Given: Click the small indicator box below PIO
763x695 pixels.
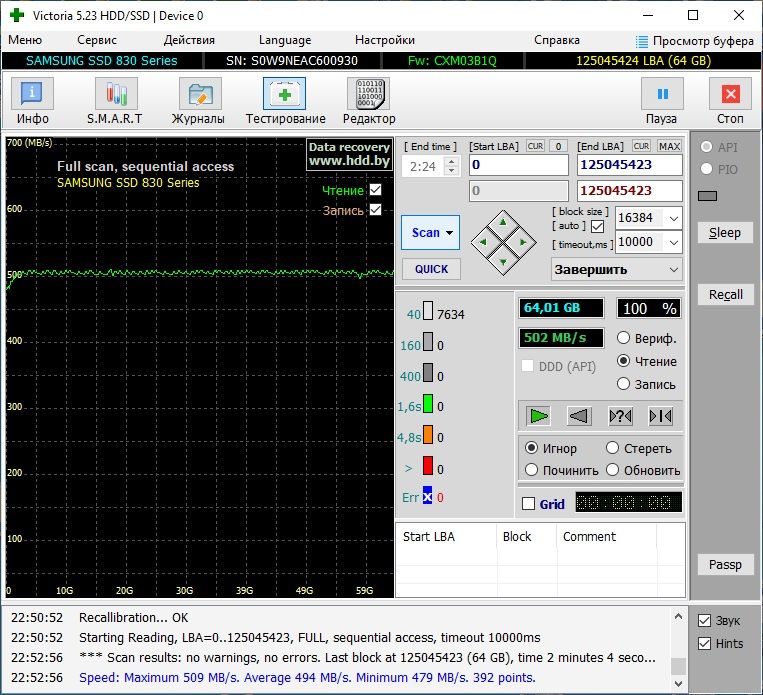Looking at the screenshot, I should 708,196.
